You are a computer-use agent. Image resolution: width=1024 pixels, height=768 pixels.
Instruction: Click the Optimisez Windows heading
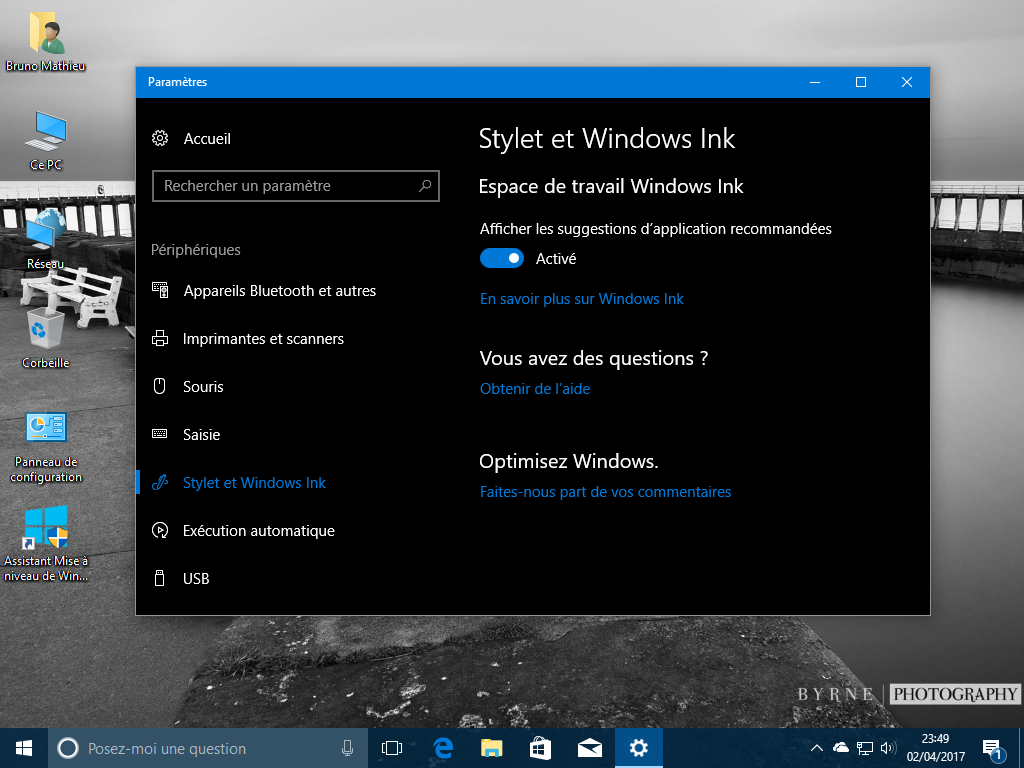(x=569, y=461)
